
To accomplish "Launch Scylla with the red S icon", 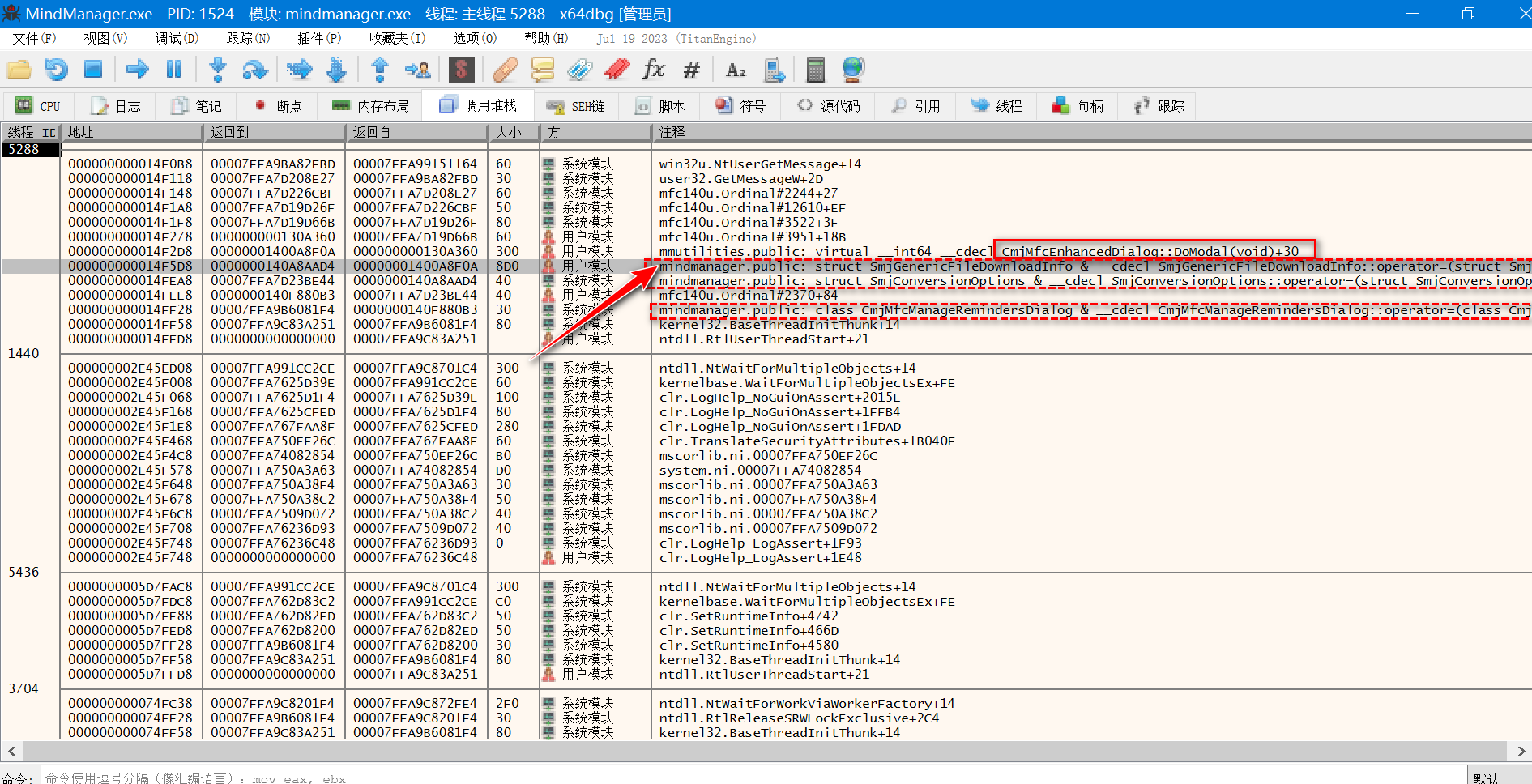I will click(461, 70).
